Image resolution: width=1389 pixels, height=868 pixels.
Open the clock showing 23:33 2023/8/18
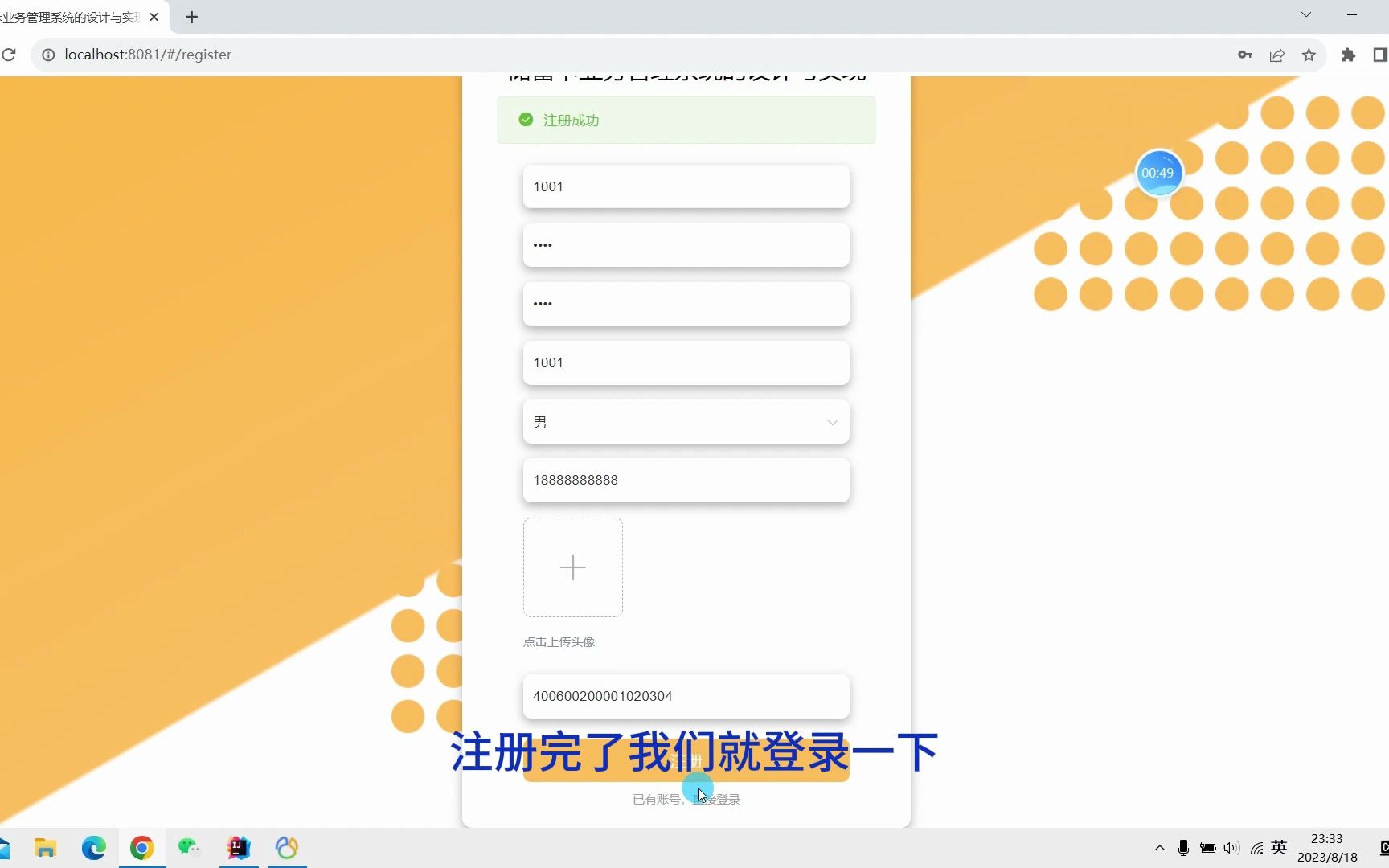click(1327, 848)
